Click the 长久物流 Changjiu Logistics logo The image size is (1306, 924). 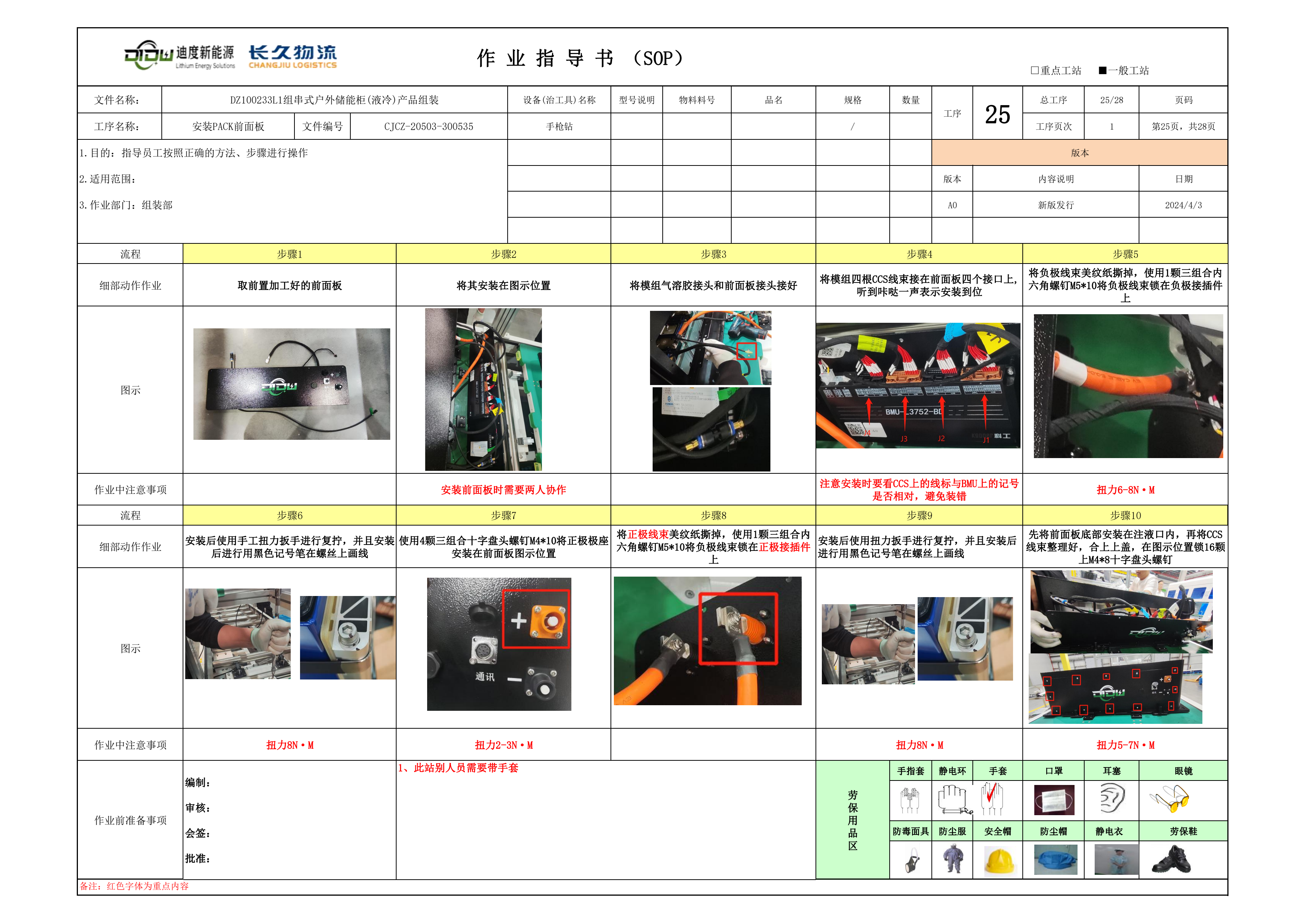[292, 56]
